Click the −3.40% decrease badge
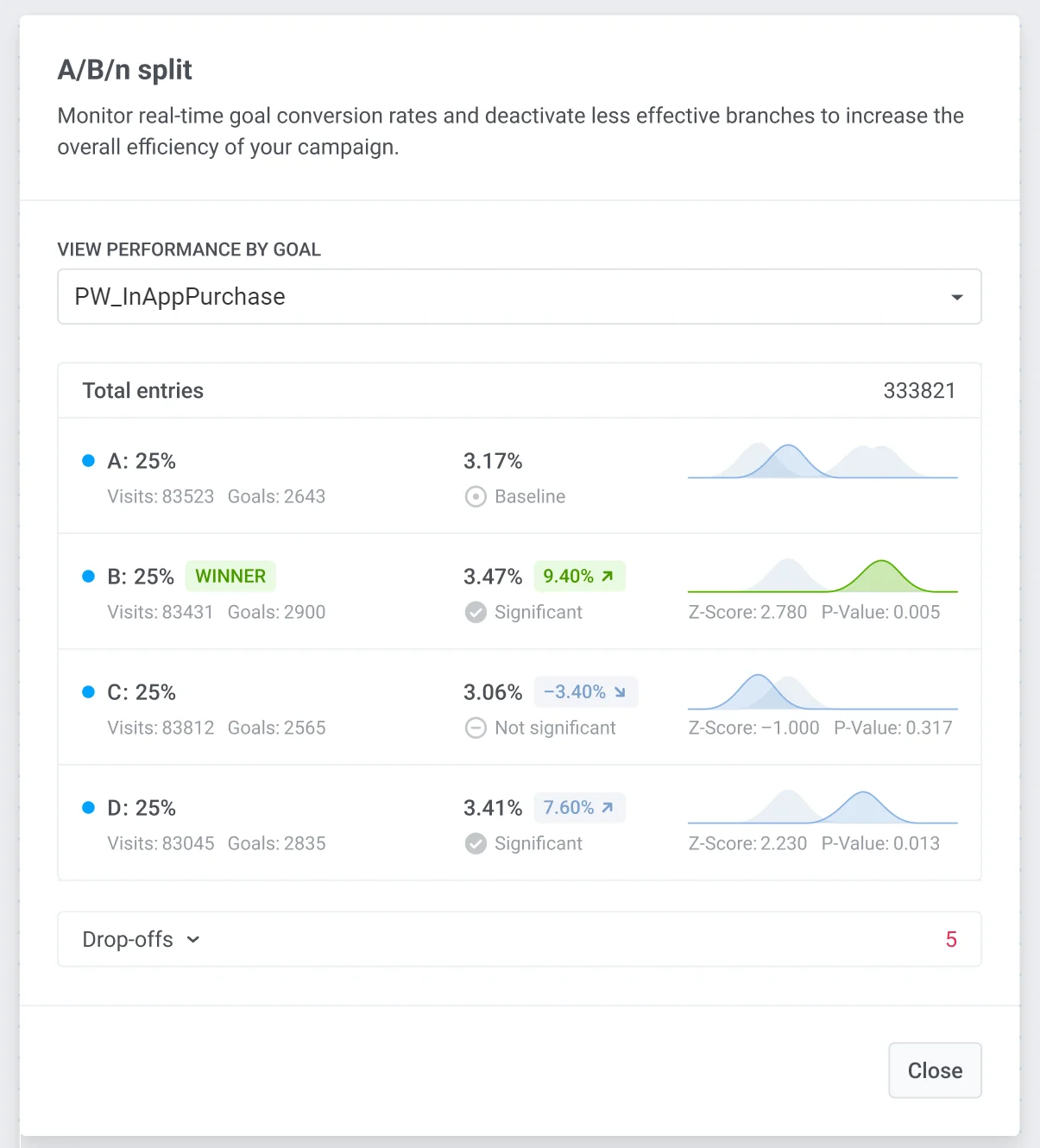1040x1148 pixels. (585, 692)
